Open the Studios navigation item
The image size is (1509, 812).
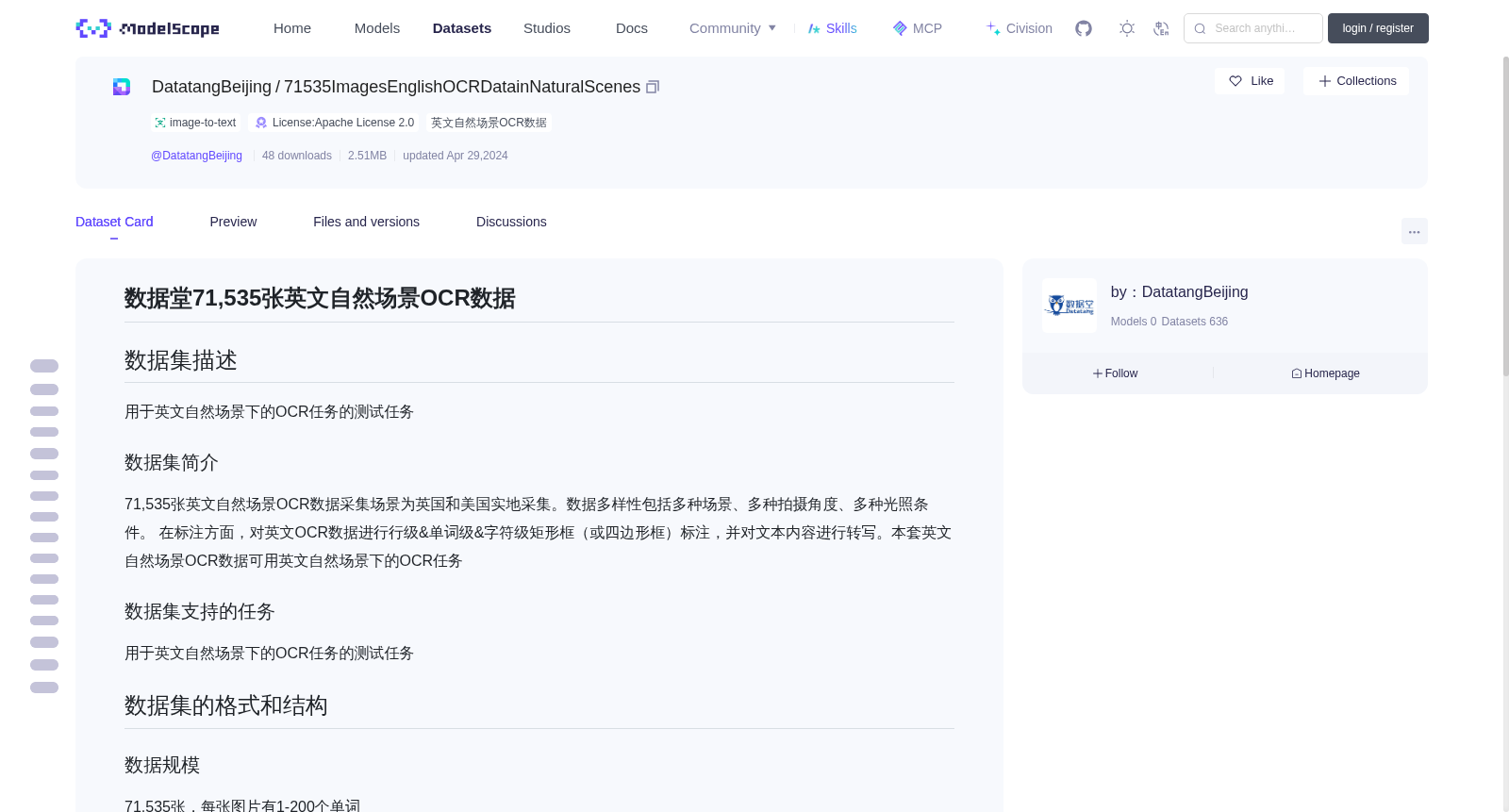(x=547, y=28)
